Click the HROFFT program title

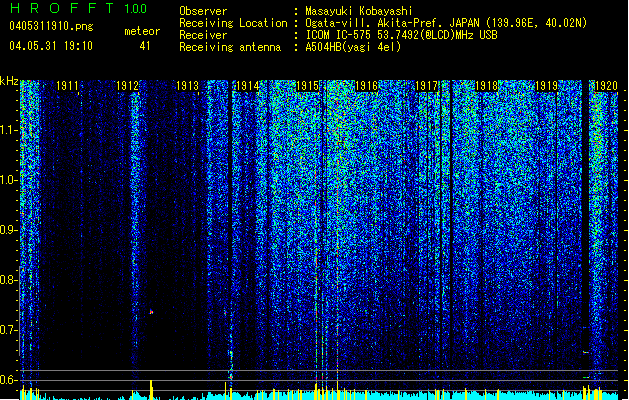(x=62, y=8)
